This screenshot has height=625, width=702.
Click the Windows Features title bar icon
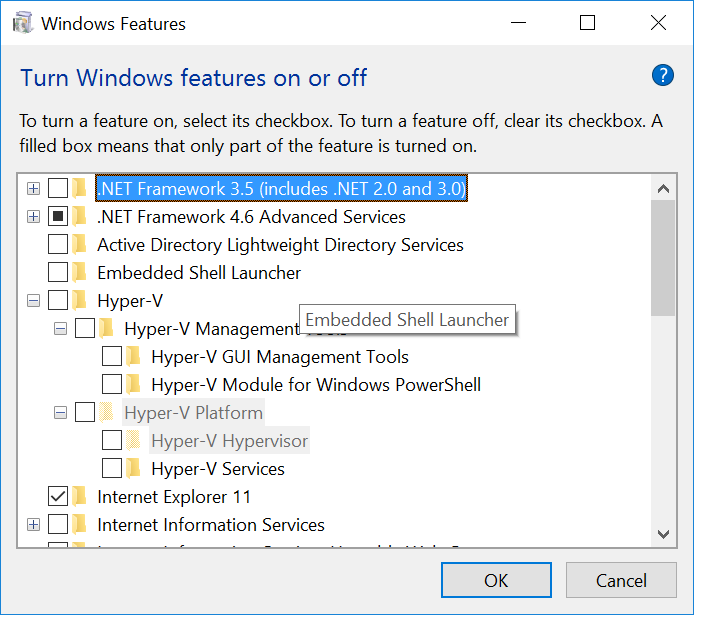click(22, 23)
